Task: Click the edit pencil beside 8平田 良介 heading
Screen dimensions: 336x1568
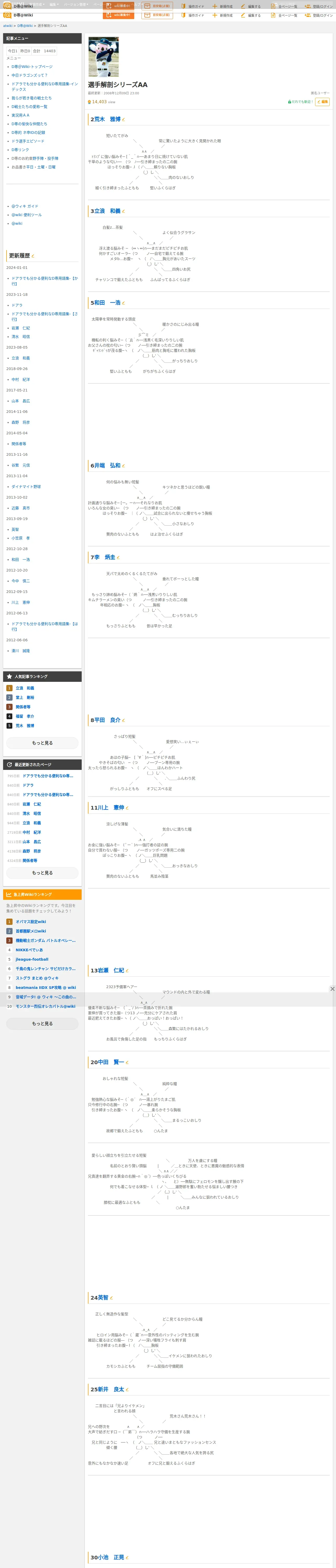Action: 123,720
